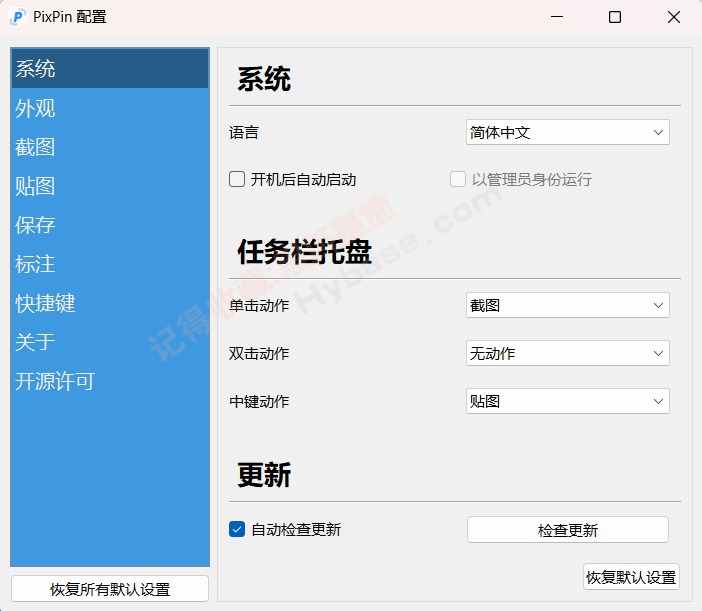This screenshot has height=611, width=702.
Task: Select 标注 in the sidebar
Action: pyautogui.click(x=110, y=263)
